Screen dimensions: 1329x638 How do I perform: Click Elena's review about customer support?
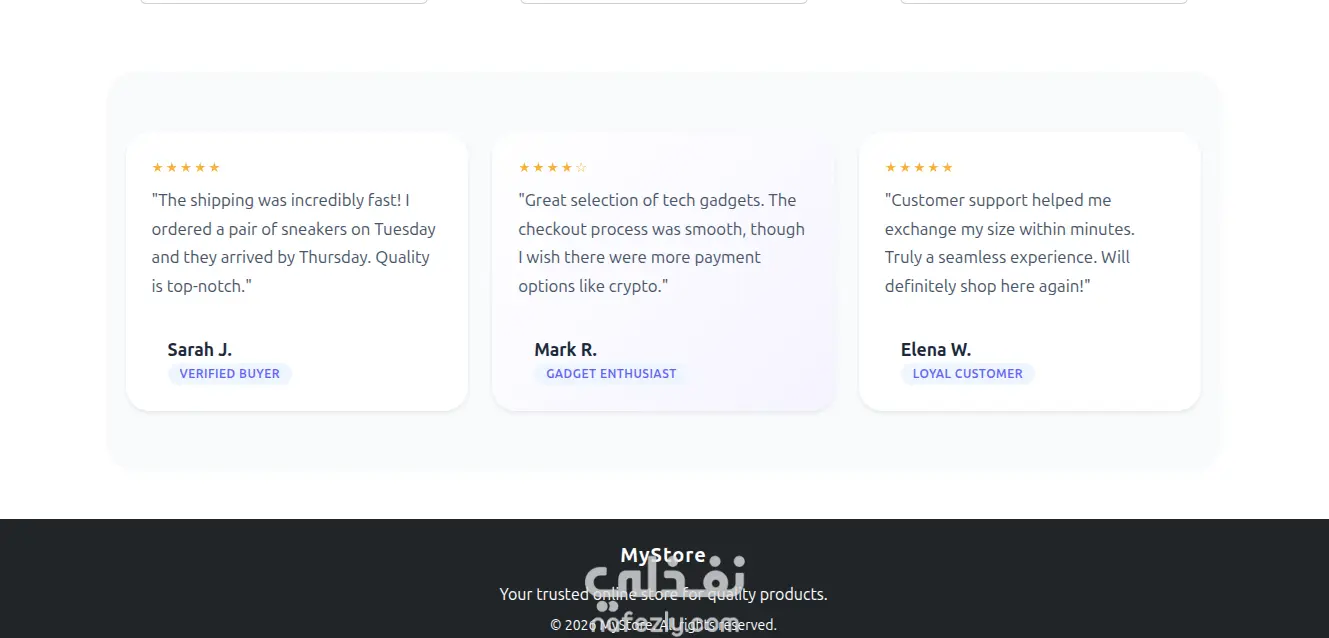tap(1009, 243)
